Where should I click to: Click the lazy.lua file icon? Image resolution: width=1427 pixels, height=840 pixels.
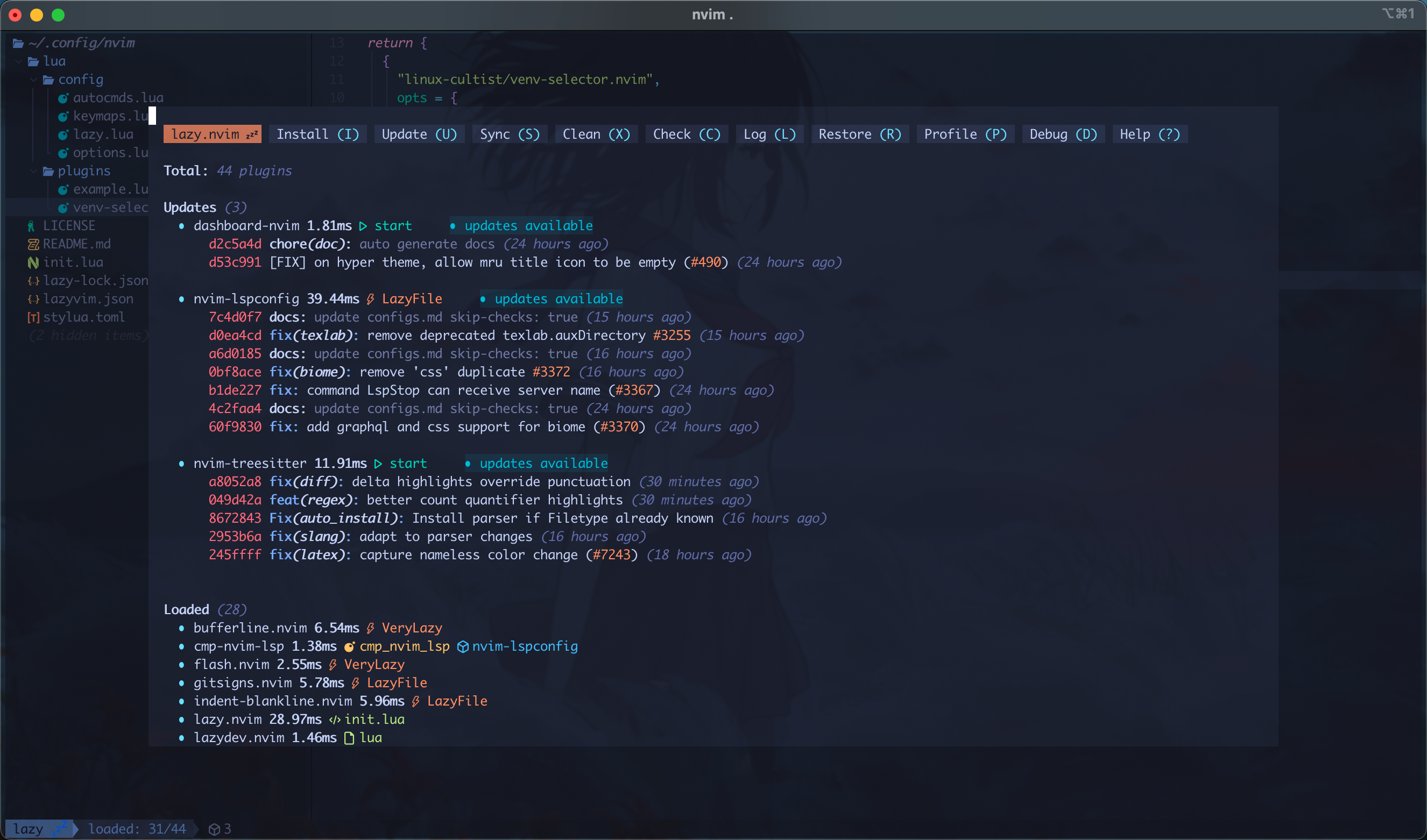[x=63, y=135]
